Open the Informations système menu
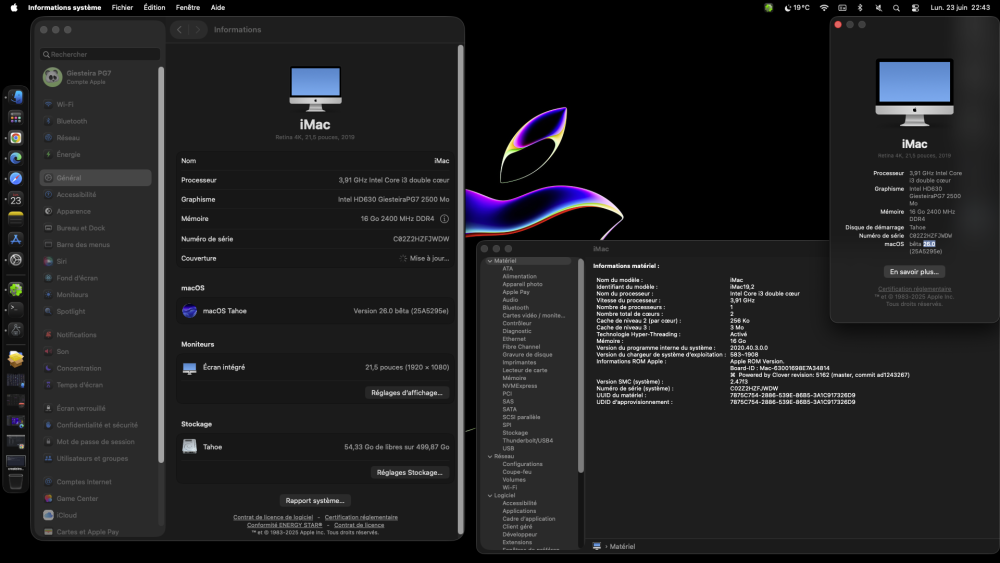Image resolution: width=1000 pixels, height=563 pixels. (64, 8)
